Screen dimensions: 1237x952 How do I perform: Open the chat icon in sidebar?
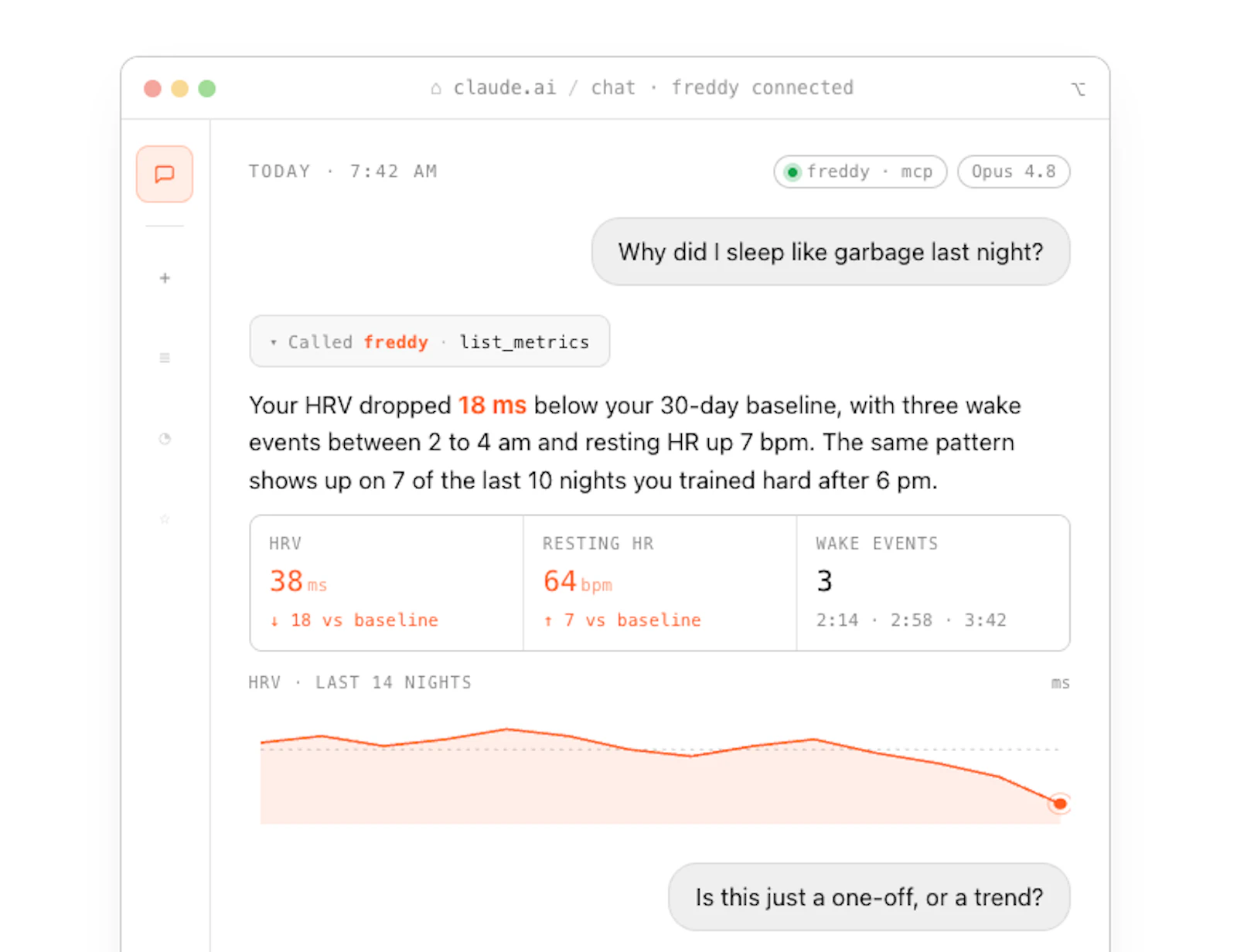(x=165, y=174)
